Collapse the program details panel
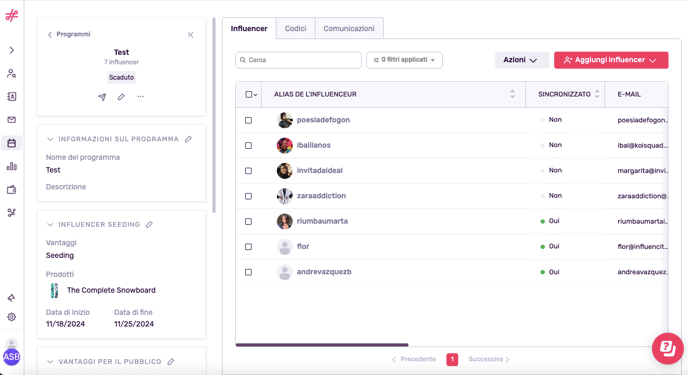This screenshot has height=375, width=688. (190, 35)
